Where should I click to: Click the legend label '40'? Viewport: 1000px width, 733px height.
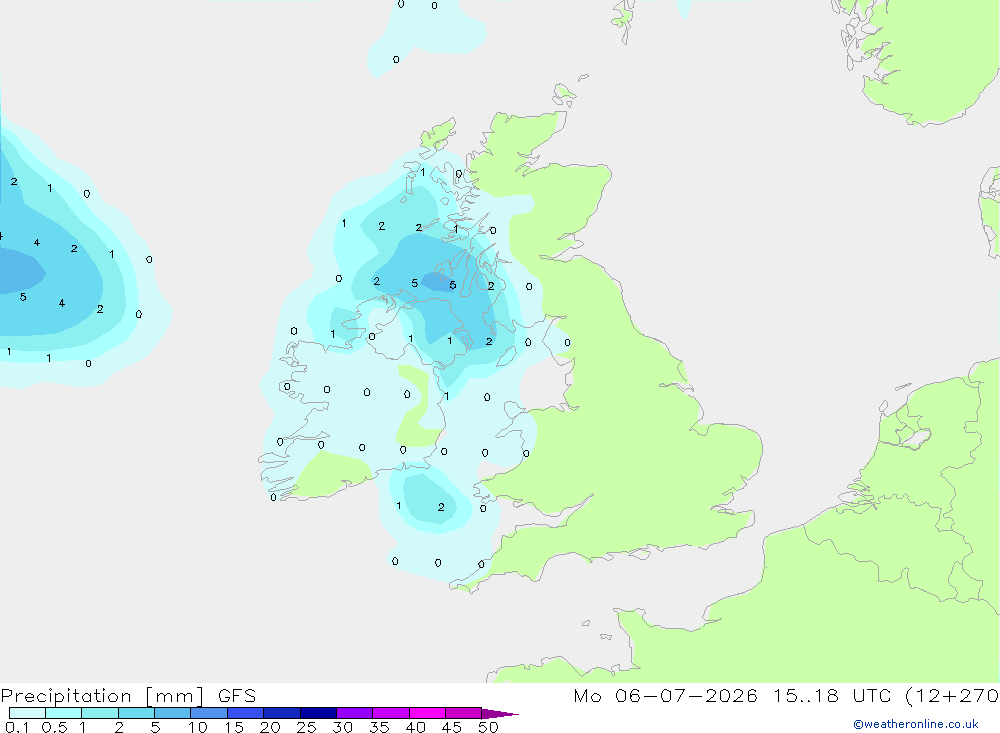(415, 727)
